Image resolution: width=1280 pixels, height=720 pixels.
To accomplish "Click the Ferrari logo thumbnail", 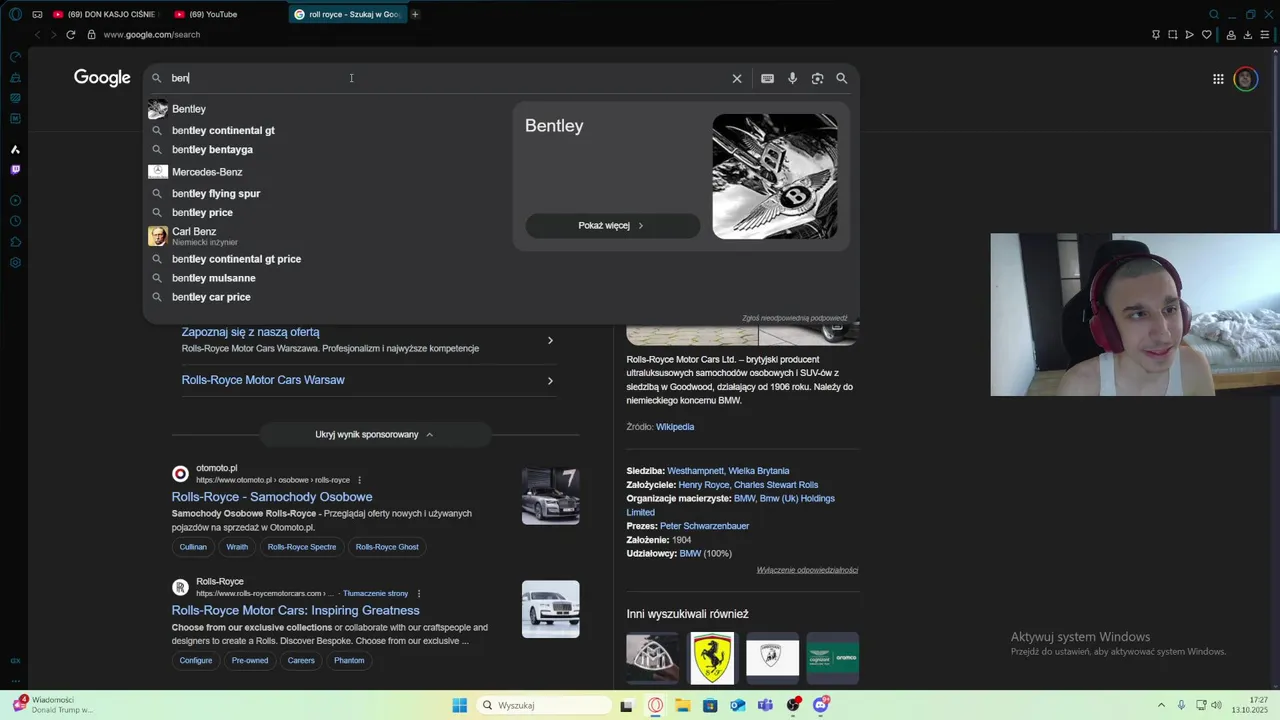I will (712, 658).
